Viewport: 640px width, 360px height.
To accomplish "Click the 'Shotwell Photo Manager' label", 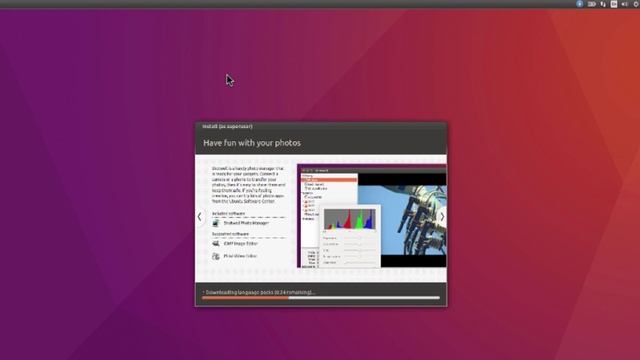I will (246, 223).
